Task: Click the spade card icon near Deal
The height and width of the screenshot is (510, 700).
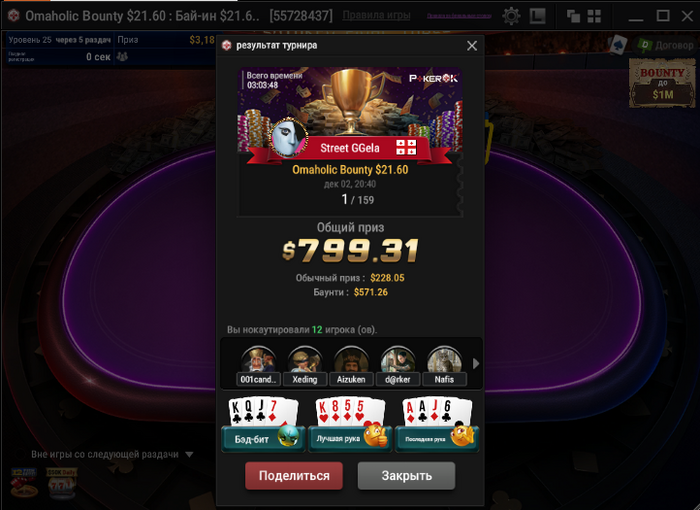Action: (618, 45)
